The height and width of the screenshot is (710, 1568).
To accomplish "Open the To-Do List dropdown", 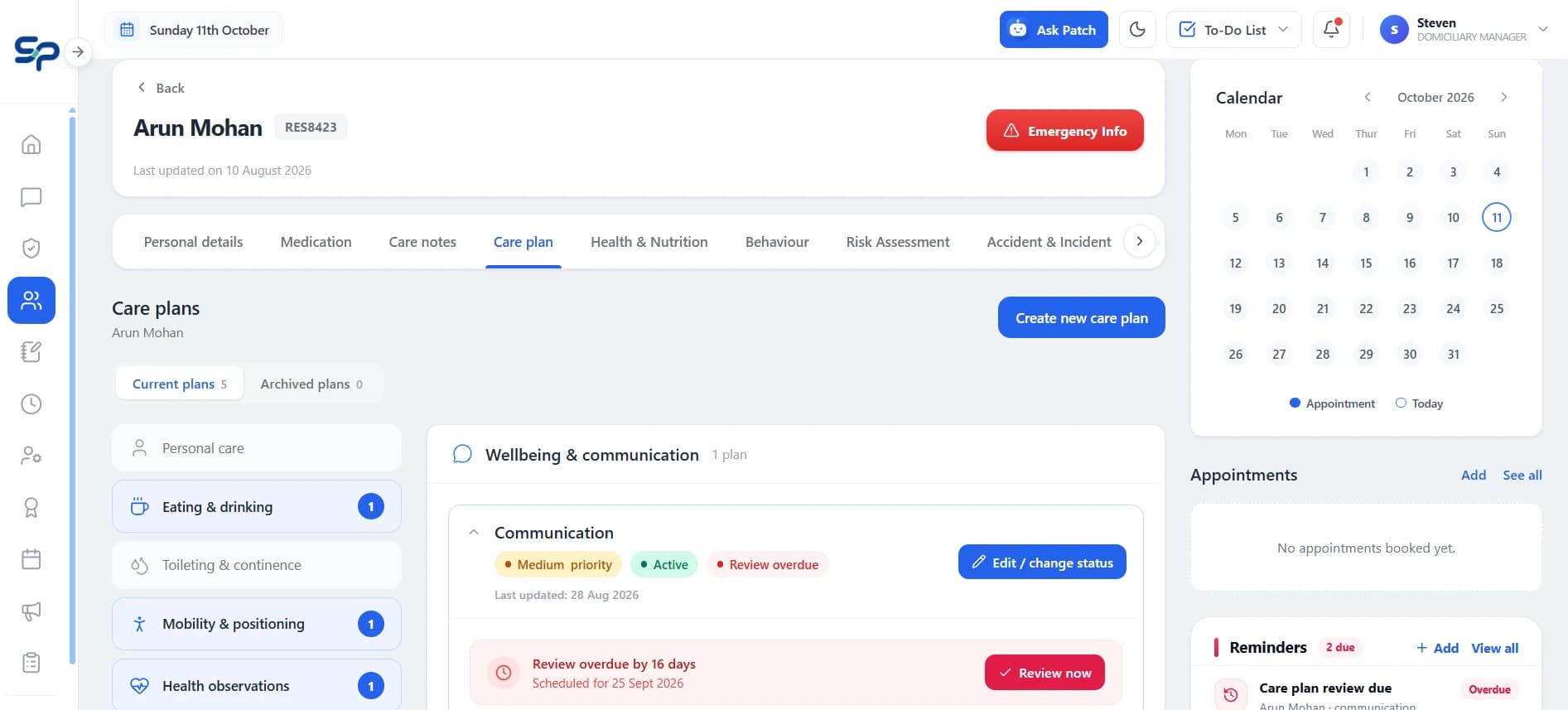I will point(1233,30).
